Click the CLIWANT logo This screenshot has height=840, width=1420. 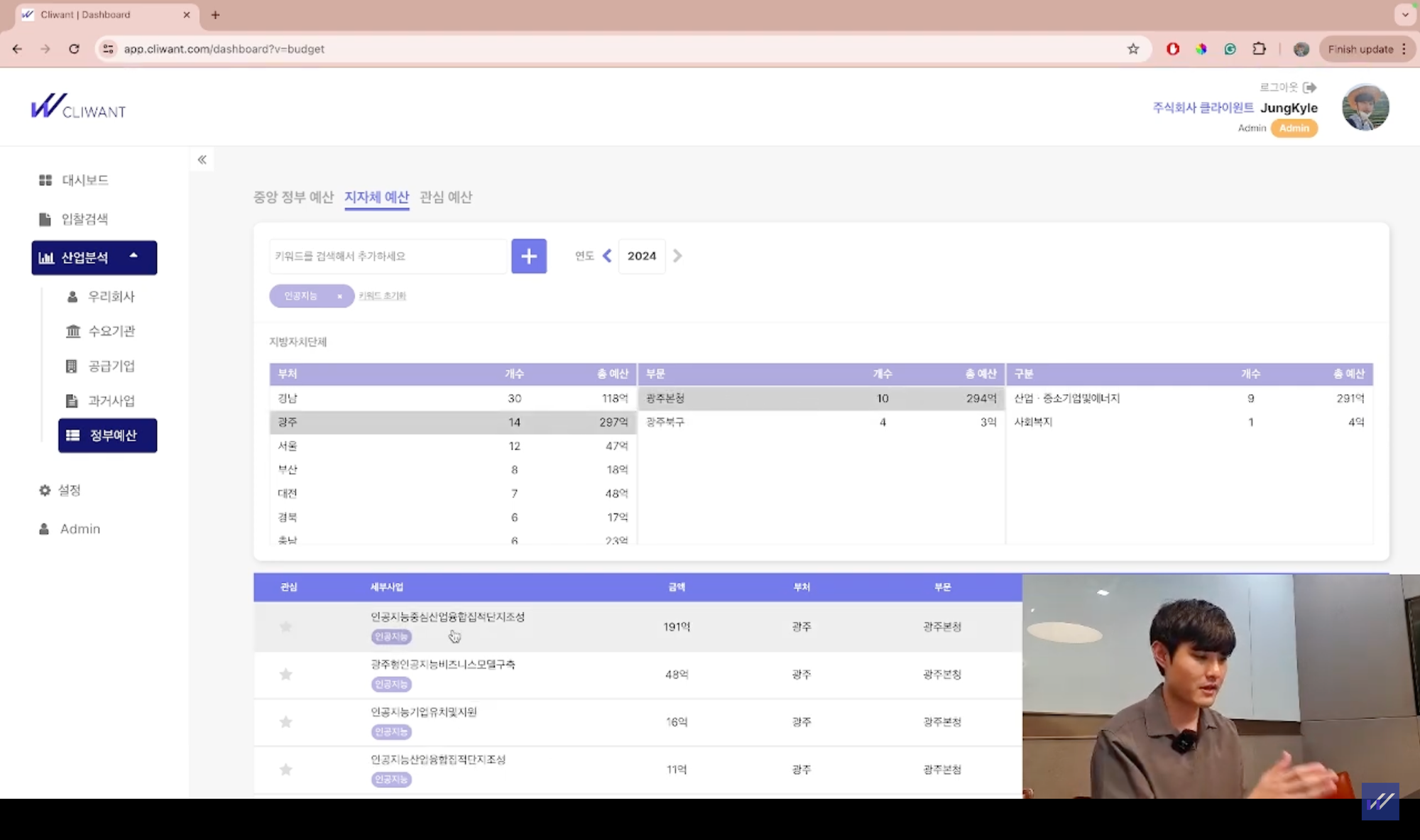tap(79, 107)
